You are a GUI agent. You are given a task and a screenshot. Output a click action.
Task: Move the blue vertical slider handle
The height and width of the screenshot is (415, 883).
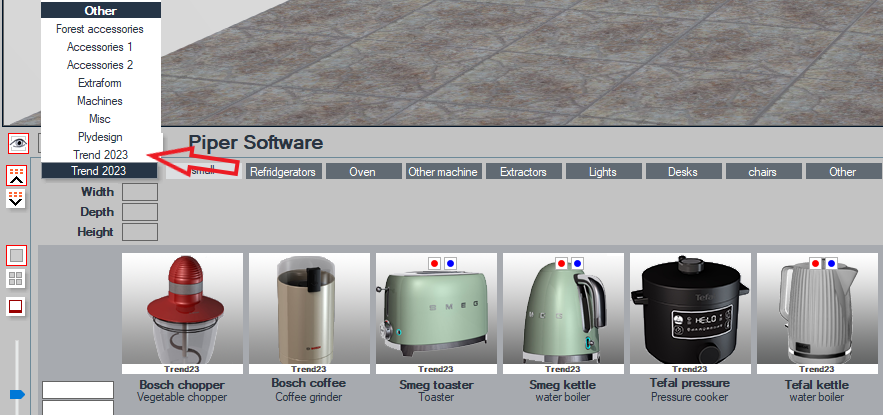(17, 395)
